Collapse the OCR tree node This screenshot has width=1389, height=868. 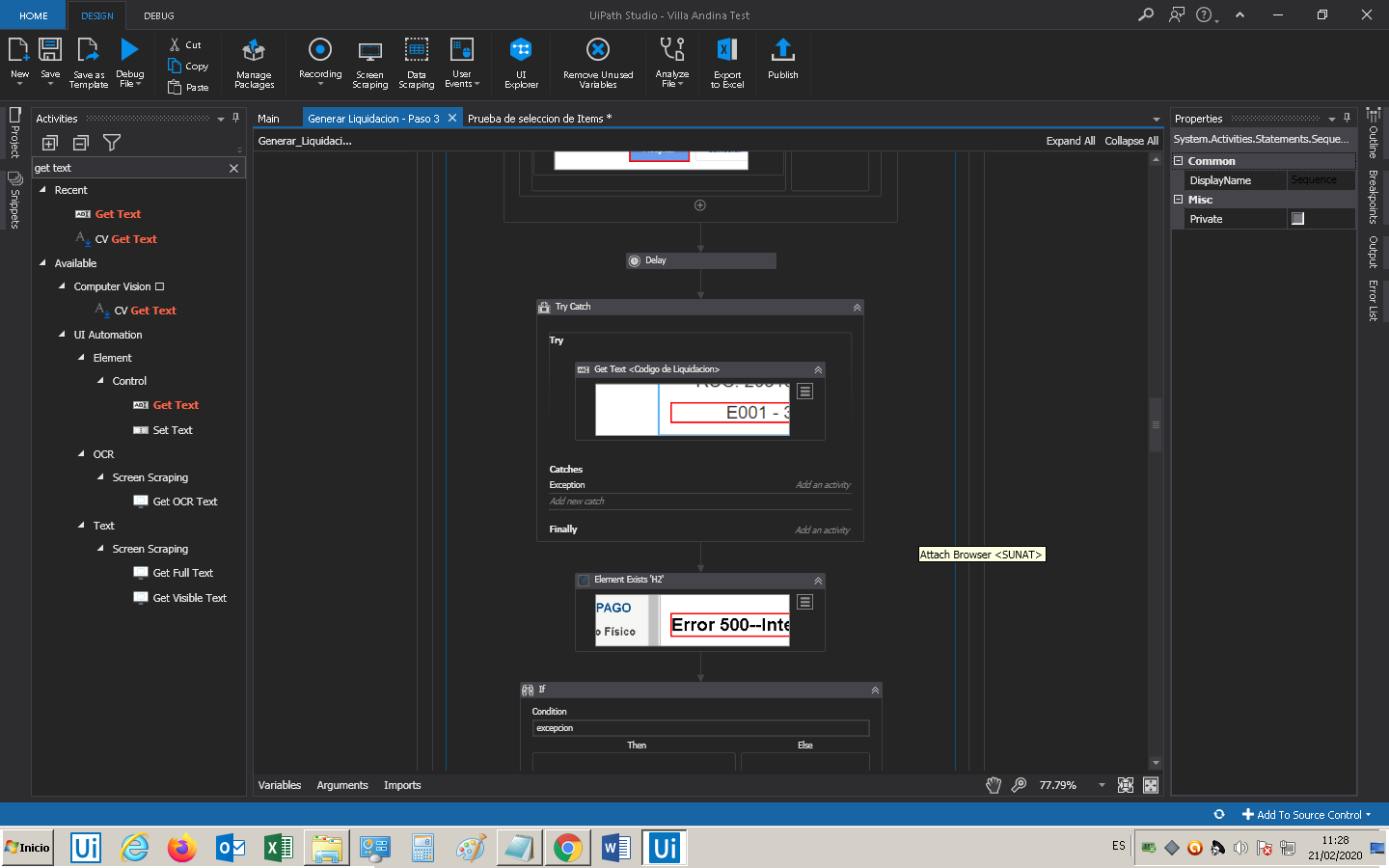coord(81,453)
